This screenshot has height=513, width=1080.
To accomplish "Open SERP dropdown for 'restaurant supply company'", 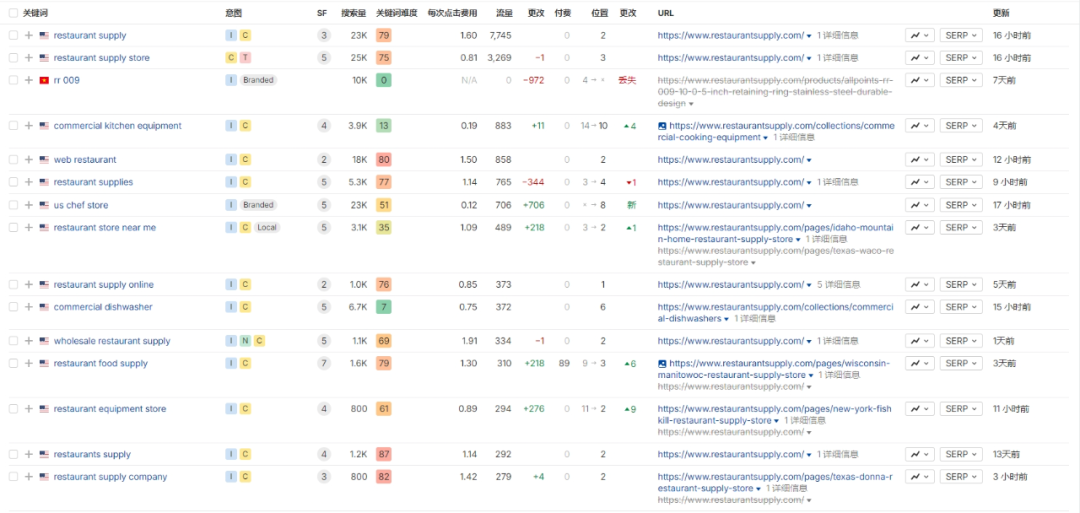I will (961, 477).
